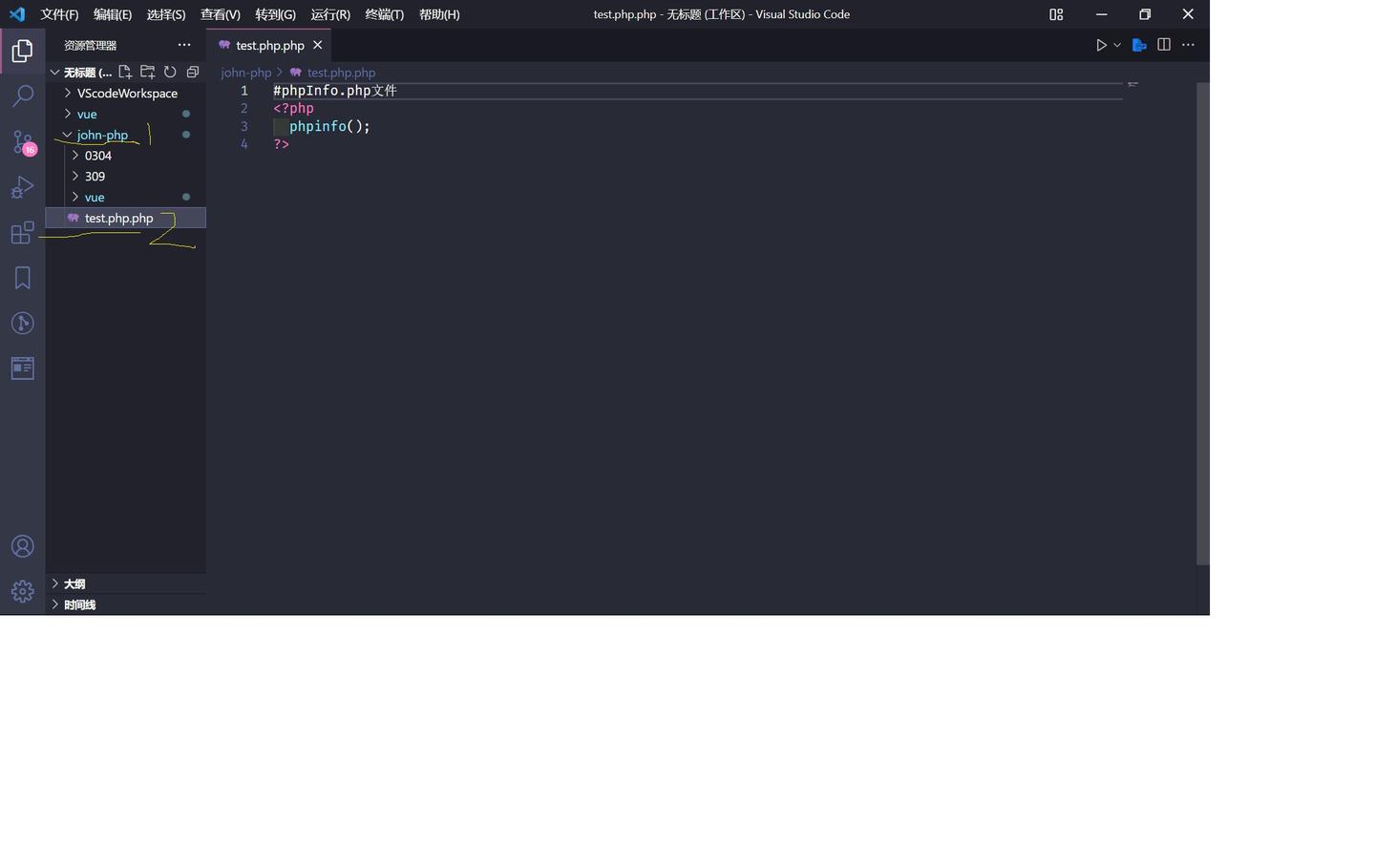Open the Extensions view
The height and width of the screenshot is (868, 1375).
[x=22, y=232]
